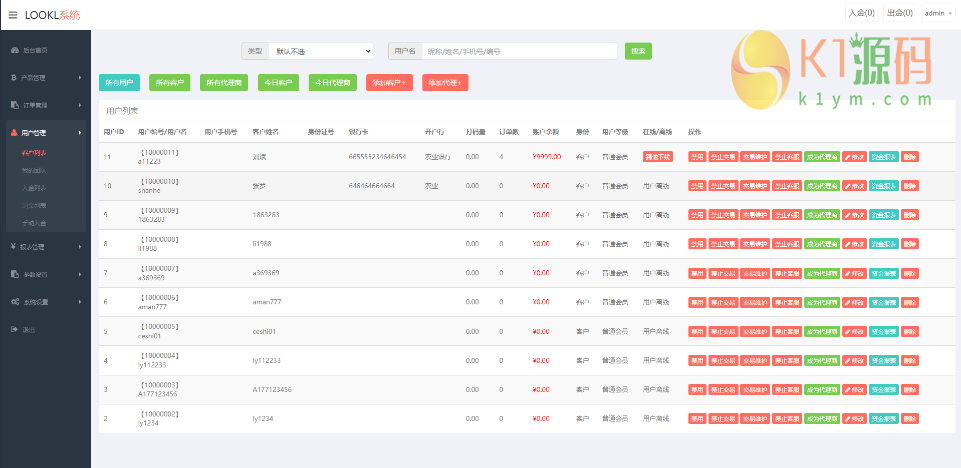Click the dashboard icon beside 后台首页
The image size is (961, 468).
pos(14,50)
